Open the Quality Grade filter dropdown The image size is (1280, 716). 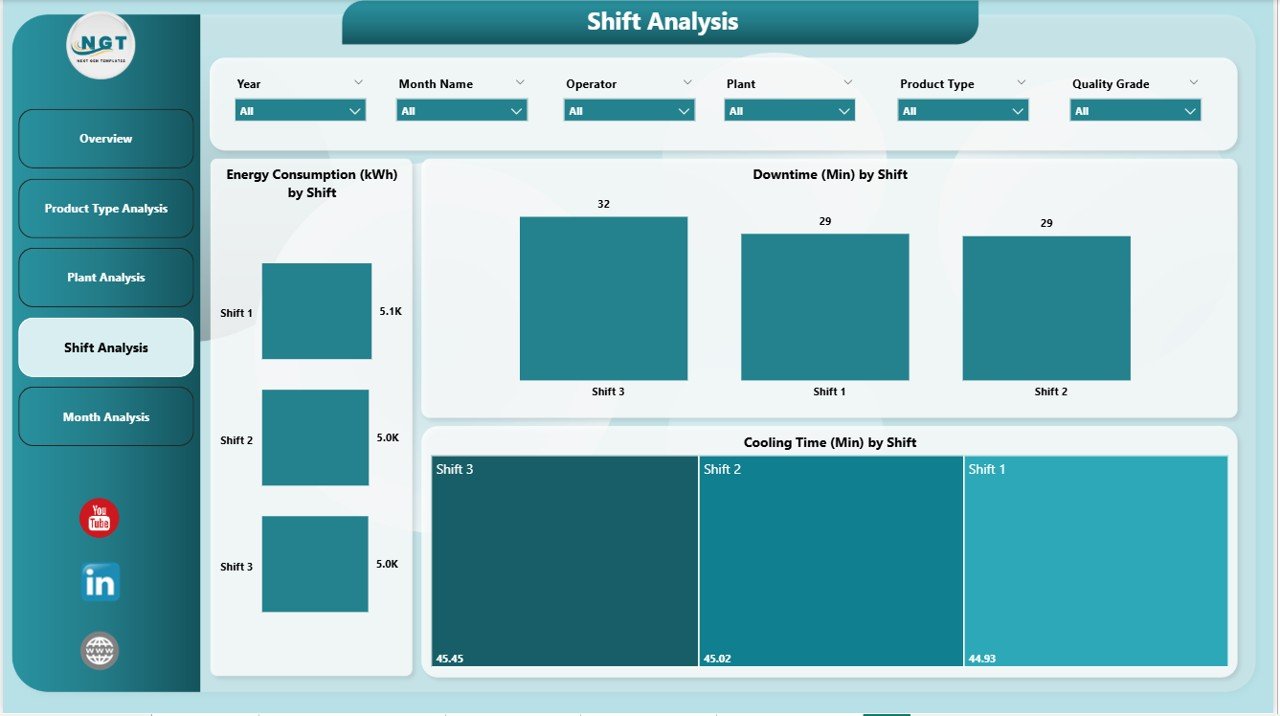pos(1135,110)
